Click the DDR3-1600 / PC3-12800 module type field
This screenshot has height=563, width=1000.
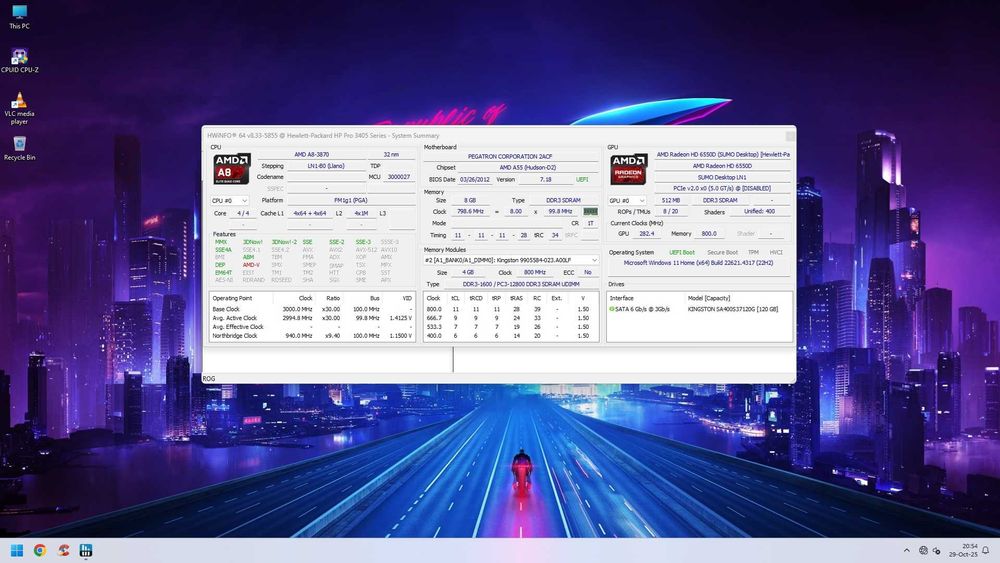coord(521,284)
